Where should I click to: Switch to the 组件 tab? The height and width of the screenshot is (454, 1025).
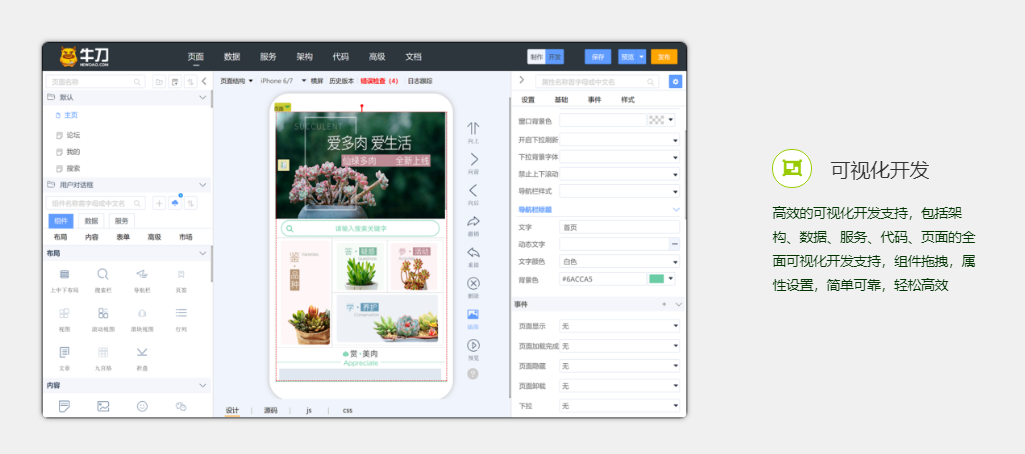point(61,221)
